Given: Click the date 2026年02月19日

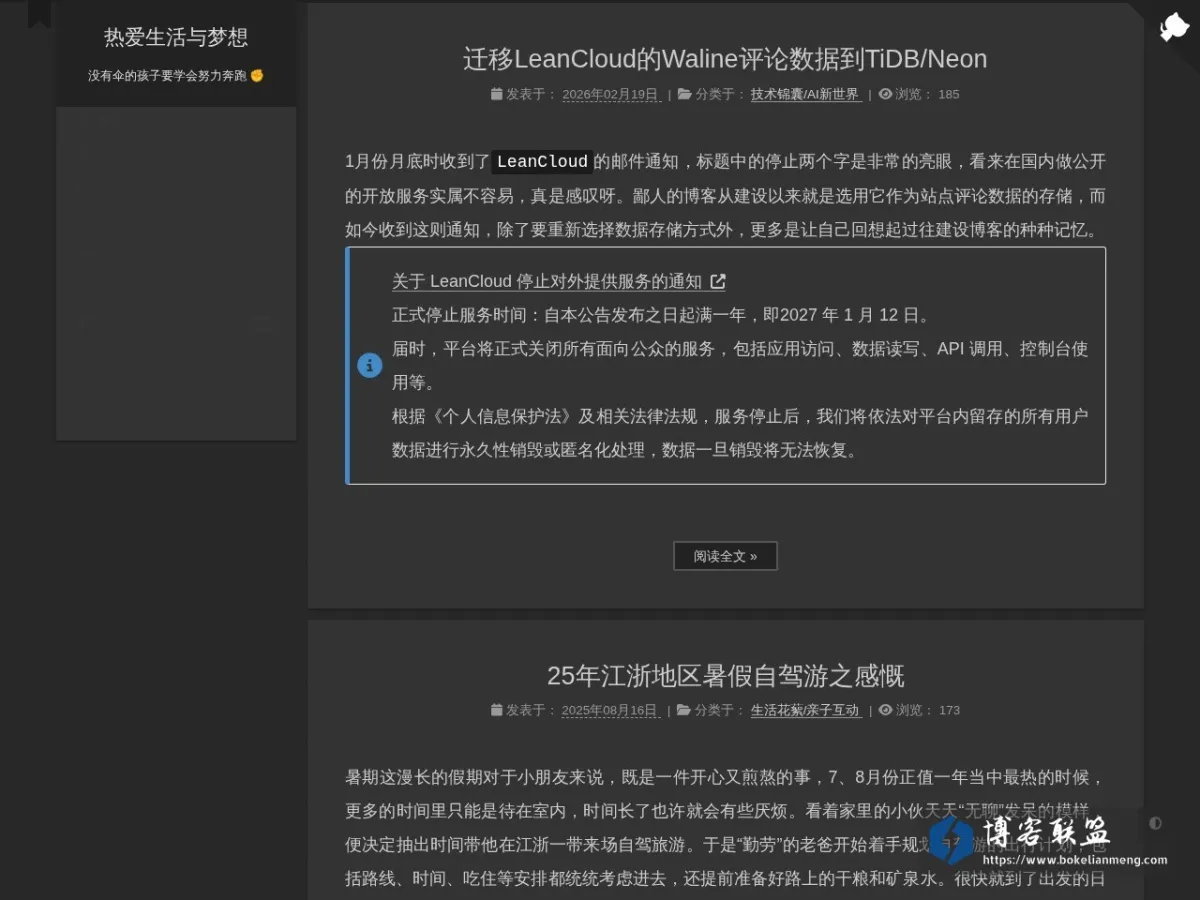Looking at the screenshot, I should [610, 95].
